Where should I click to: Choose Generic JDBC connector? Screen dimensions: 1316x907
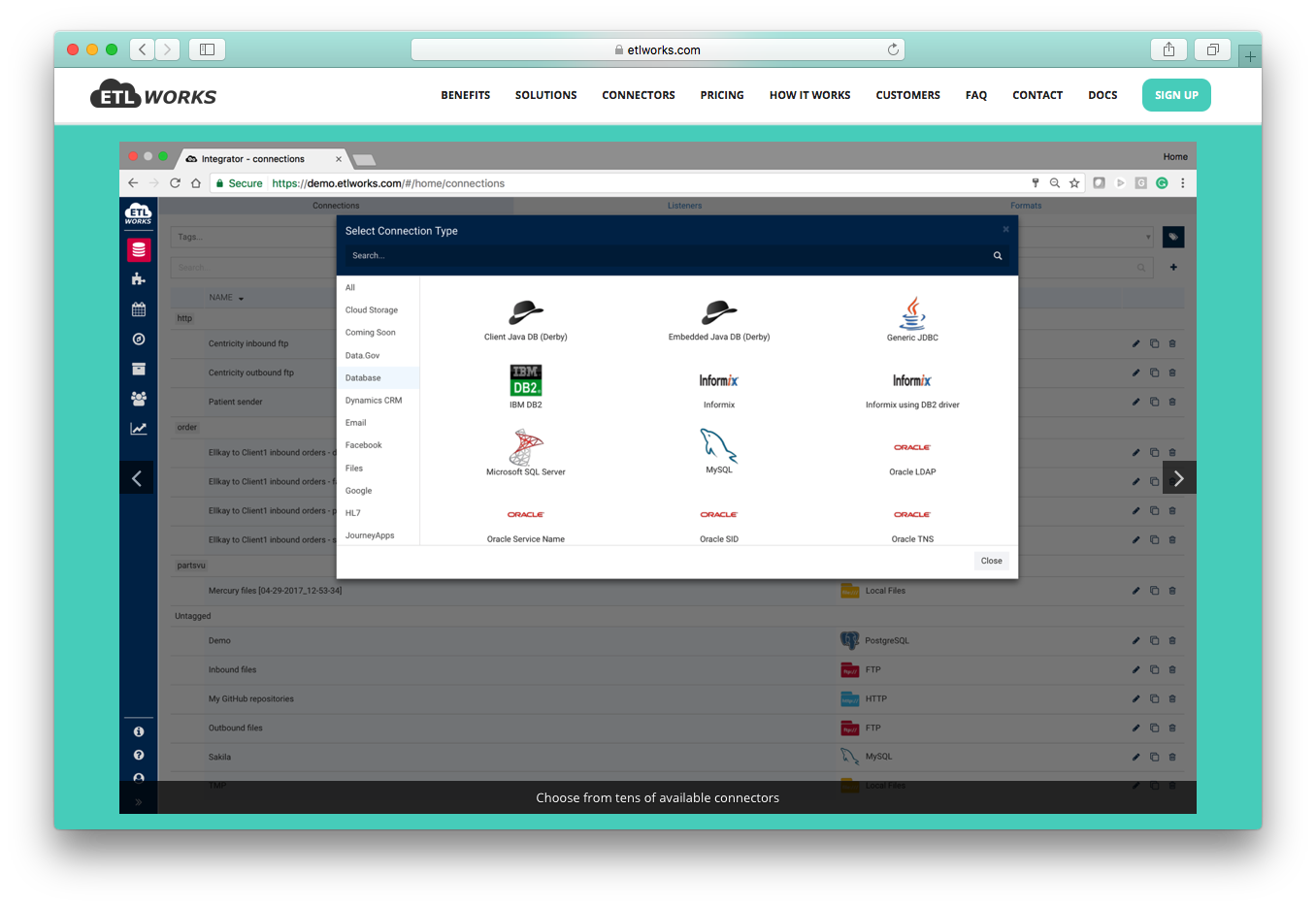click(912, 320)
